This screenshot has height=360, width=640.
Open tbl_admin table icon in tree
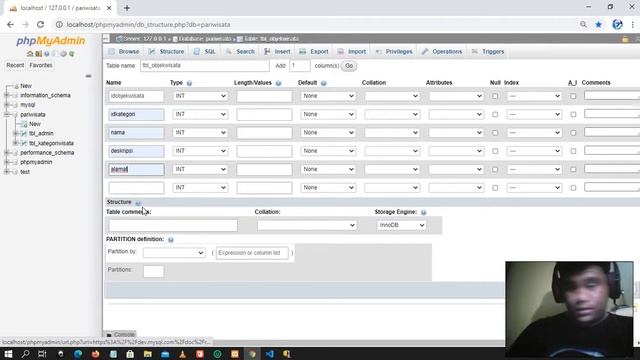pyautogui.click(x=24, y=133)
